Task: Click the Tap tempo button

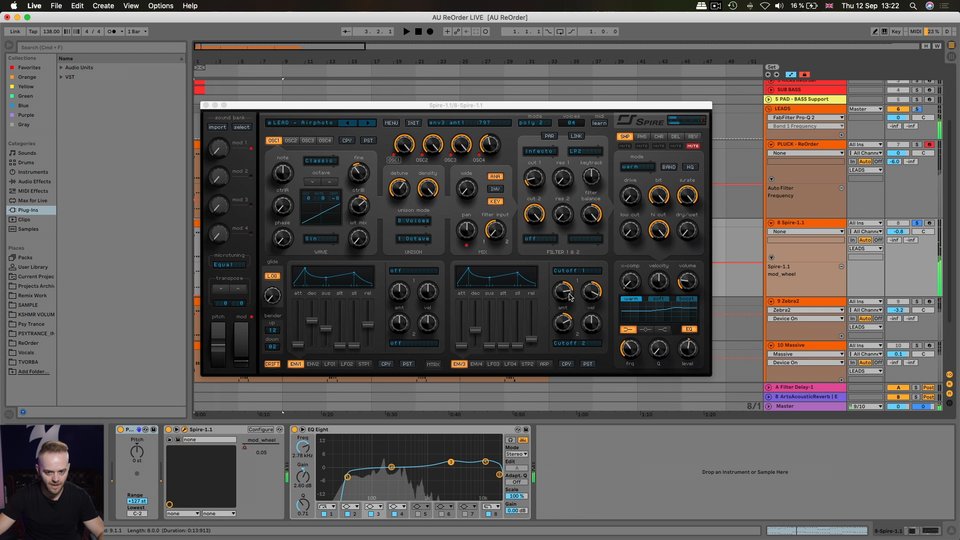Action: coord(33,31)
